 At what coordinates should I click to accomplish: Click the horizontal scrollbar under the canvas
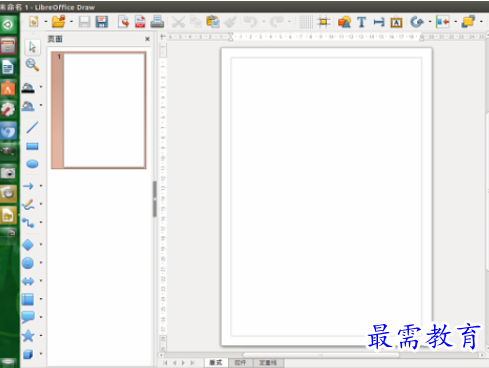pos(321,355)
